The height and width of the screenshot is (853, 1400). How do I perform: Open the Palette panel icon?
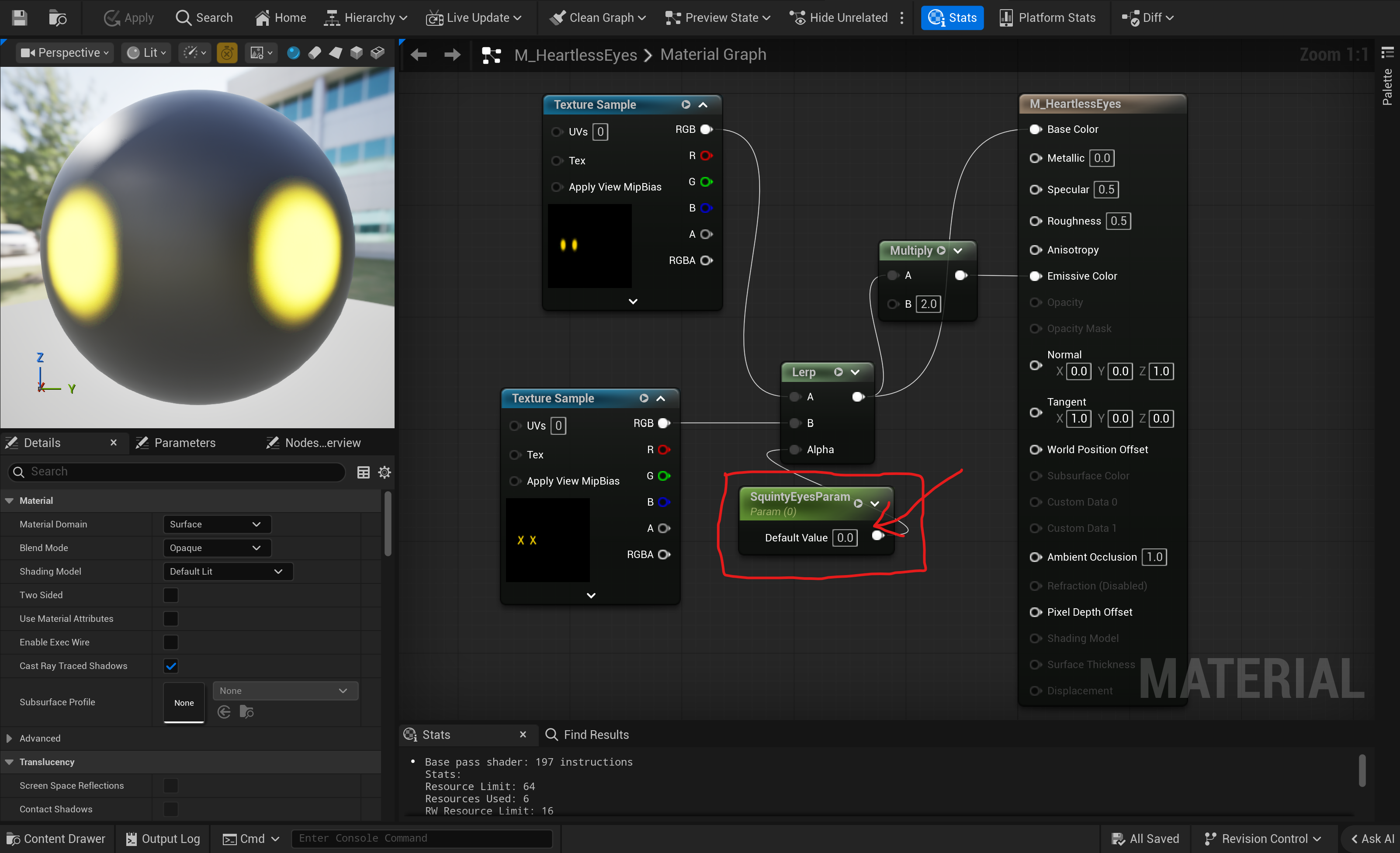click(1387, 53)
